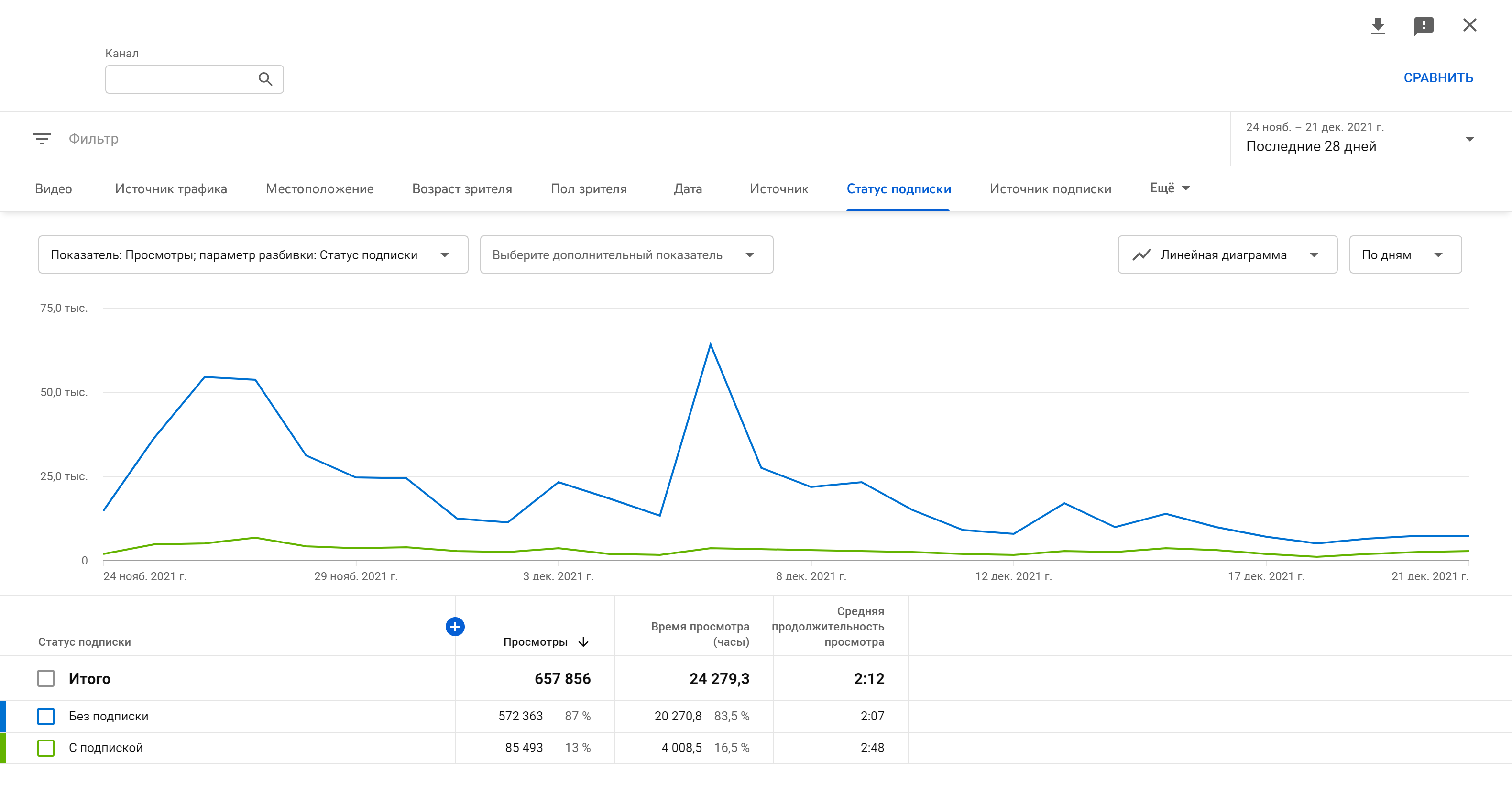Click the watch time 20 270,8 cell

click(678, 716)
